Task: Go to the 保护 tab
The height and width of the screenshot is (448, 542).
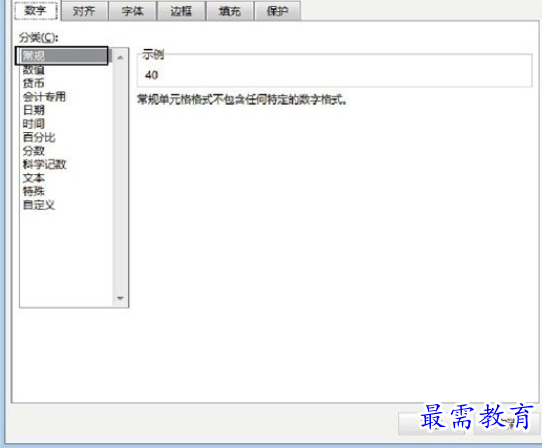Action: [x=277, y=11]
